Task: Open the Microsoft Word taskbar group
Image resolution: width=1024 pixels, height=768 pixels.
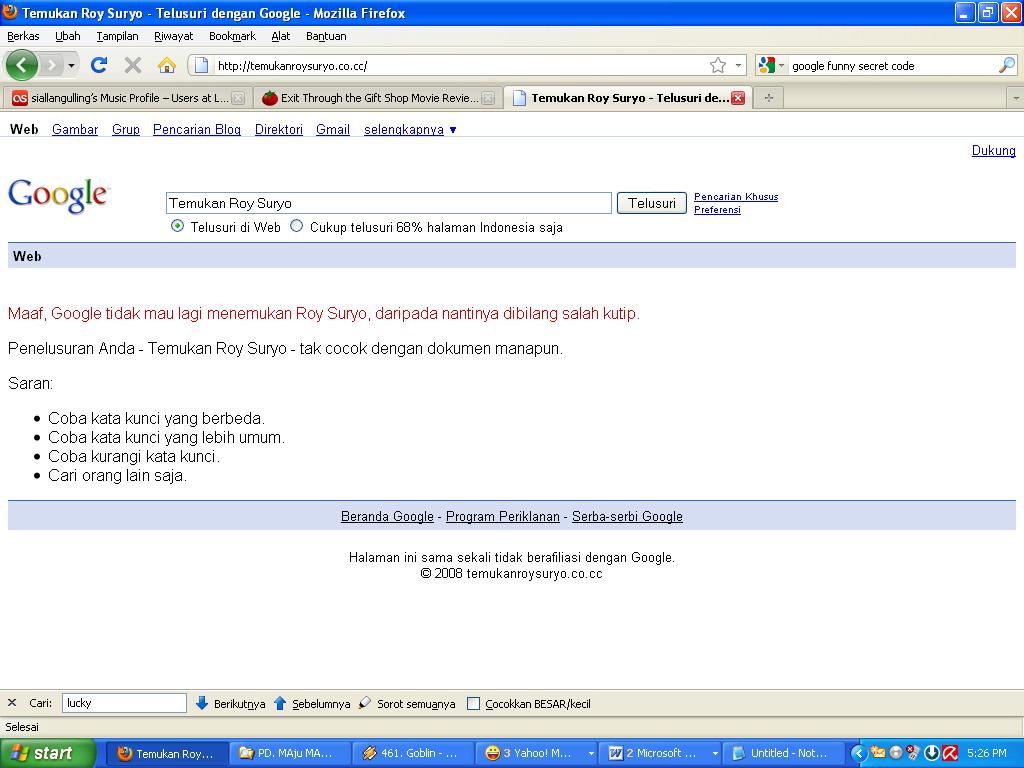Action: tap(661, 754)
